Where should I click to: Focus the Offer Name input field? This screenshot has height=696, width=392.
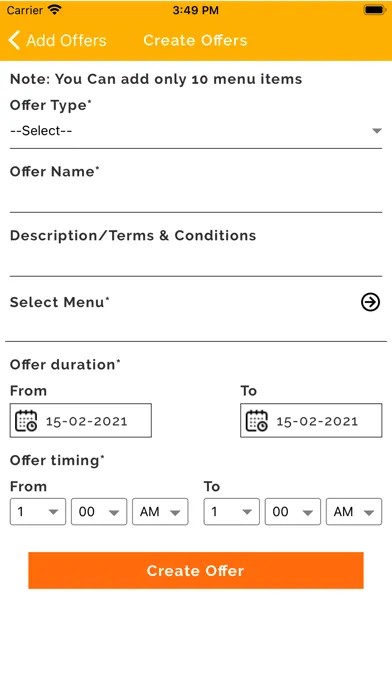pyautogui.click(x=196, y=198)
